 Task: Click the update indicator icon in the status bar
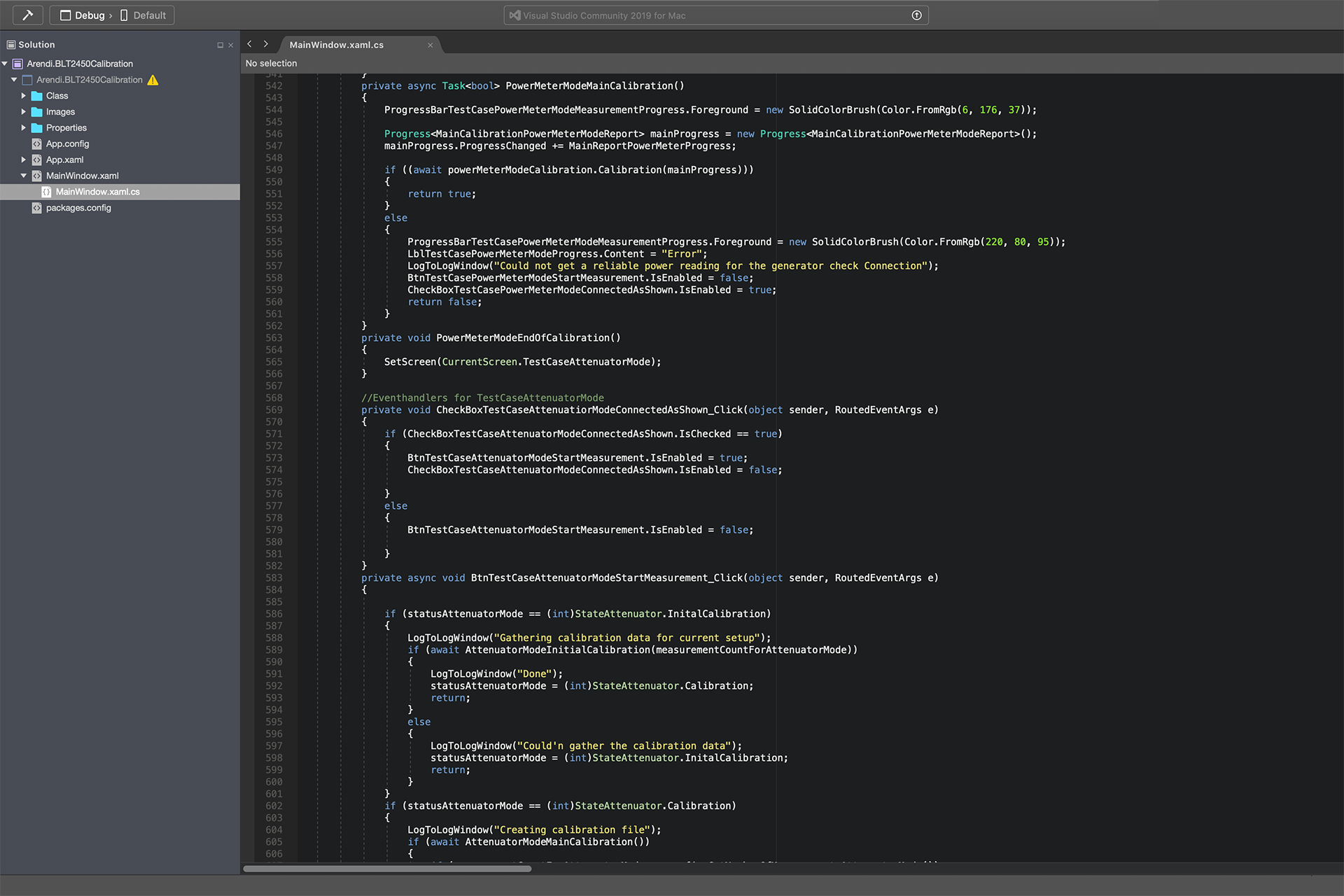916,15
